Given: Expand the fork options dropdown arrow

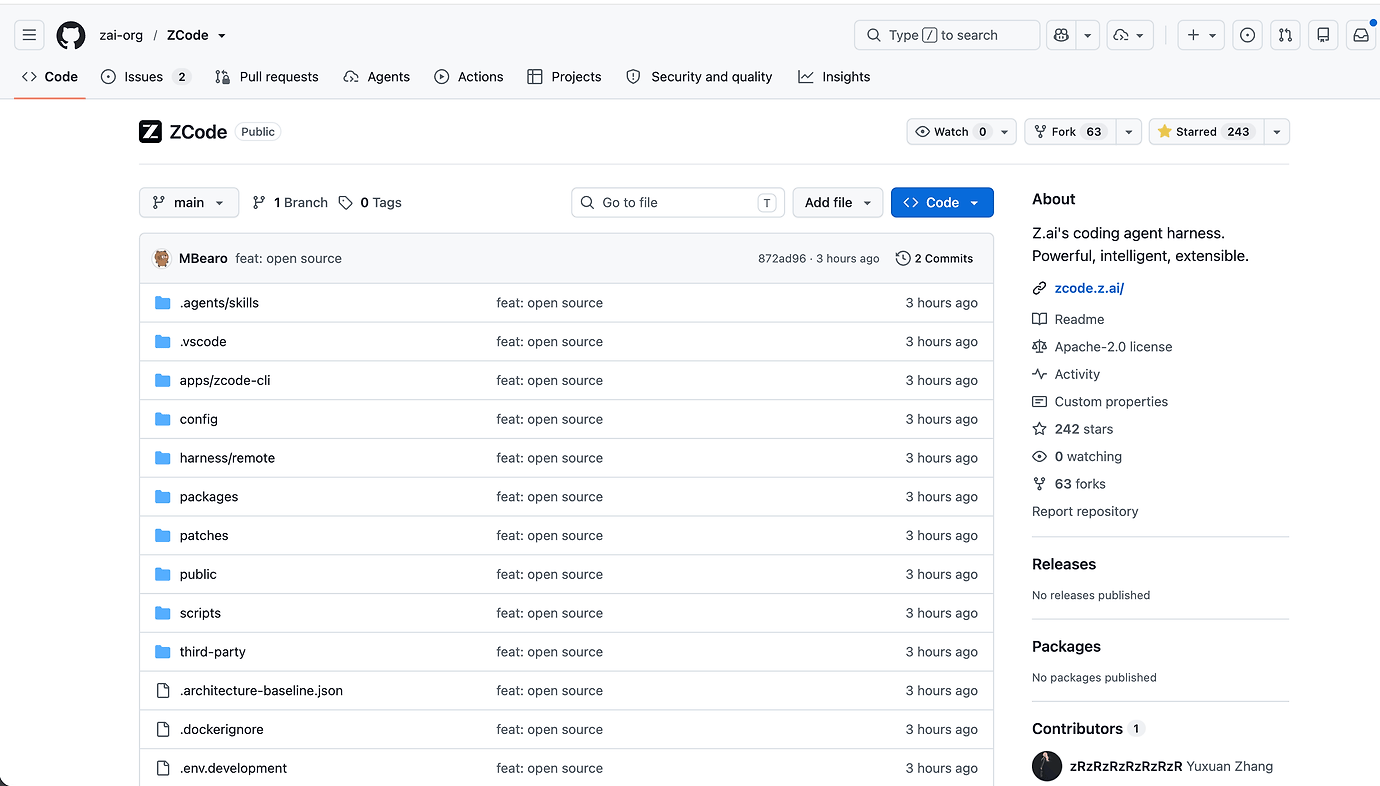Looking at the screenshot, I should tap(1129, 132).
